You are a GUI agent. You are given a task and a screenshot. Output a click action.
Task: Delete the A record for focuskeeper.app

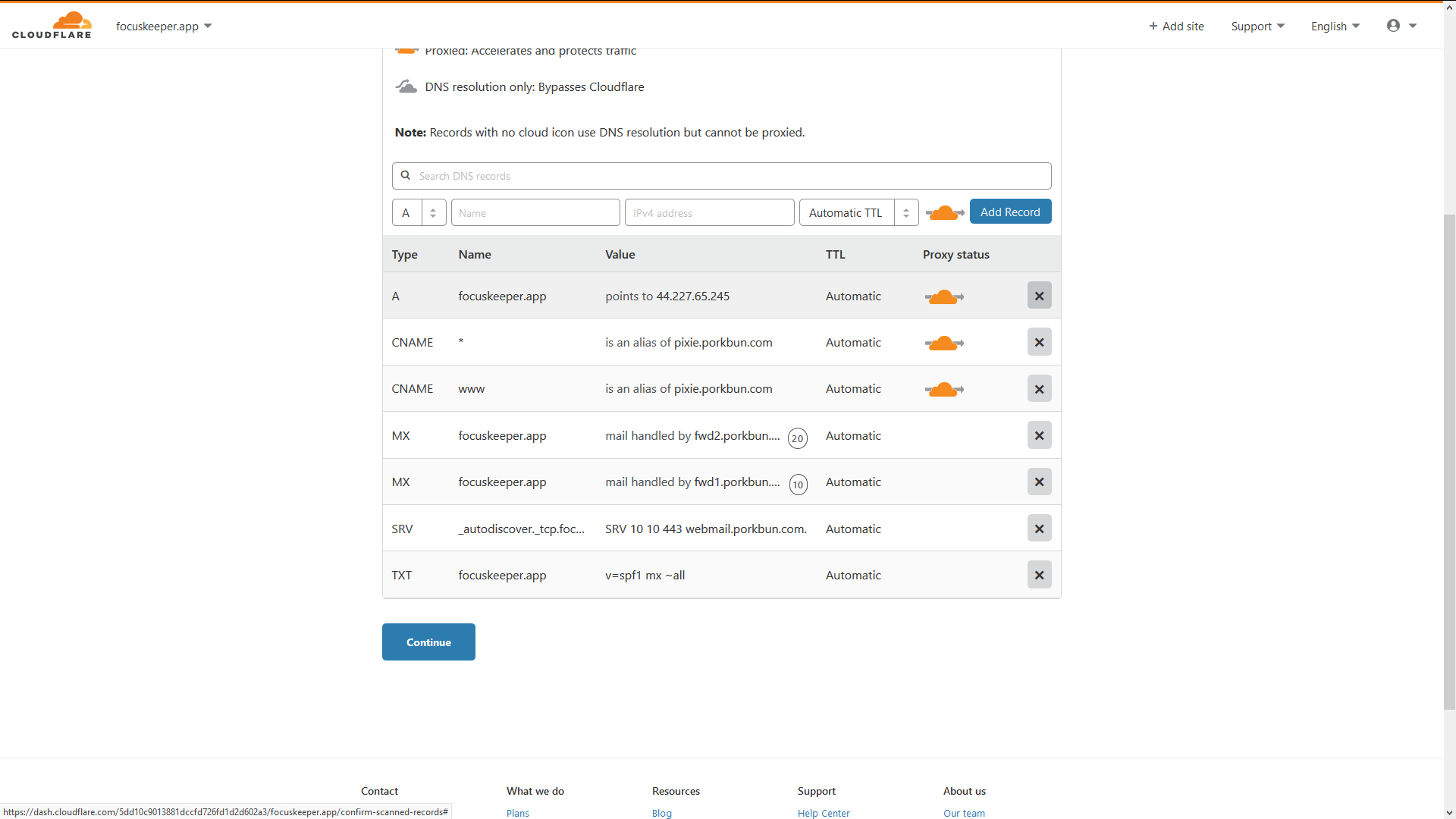pyautogui.click(x=1039, y=296)
